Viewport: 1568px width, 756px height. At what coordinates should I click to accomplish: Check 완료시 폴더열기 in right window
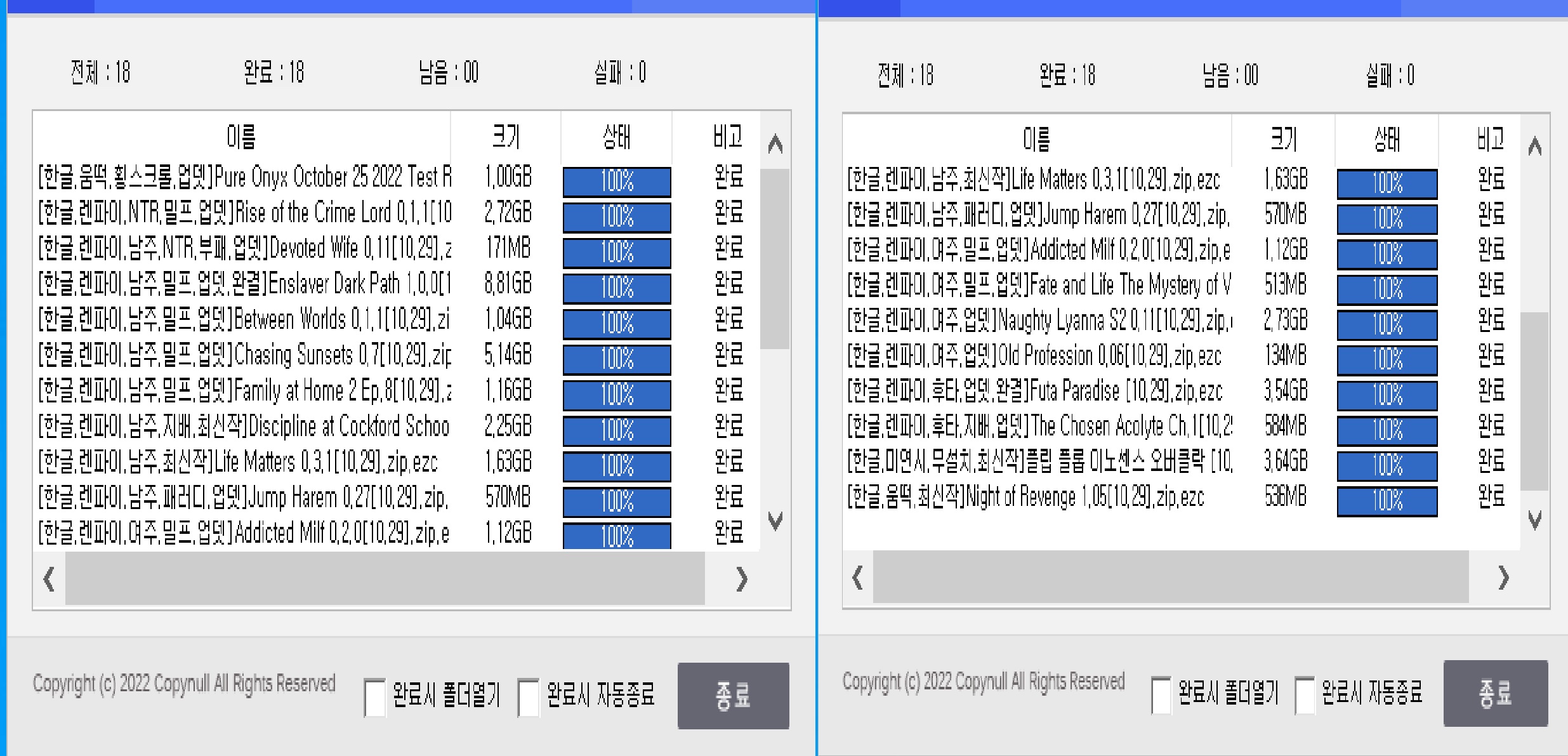click(1161, 694)
